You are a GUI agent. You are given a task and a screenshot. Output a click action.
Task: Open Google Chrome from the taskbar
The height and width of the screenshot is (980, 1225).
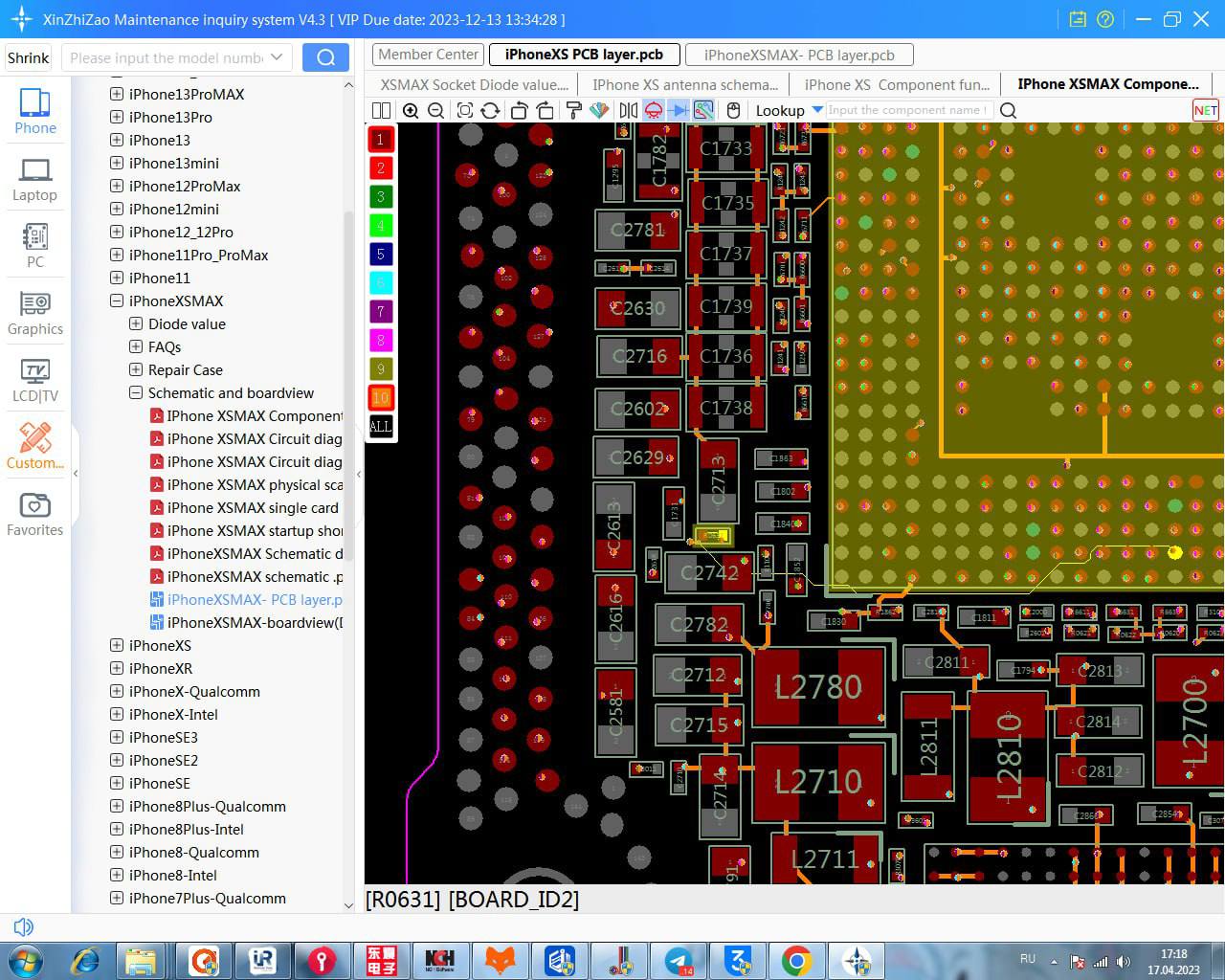(796, 960)
